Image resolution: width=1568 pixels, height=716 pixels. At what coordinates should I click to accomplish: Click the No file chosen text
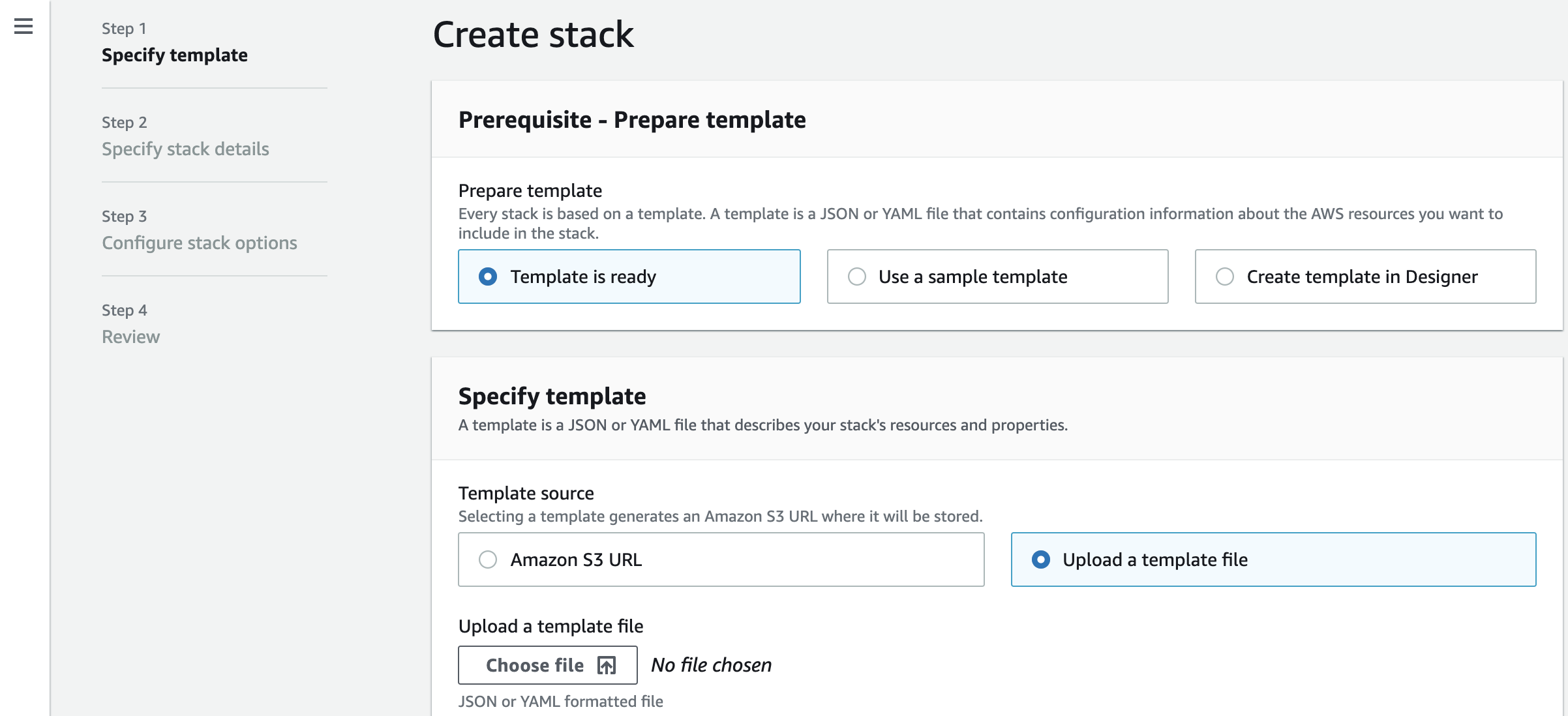pos(711,665)
